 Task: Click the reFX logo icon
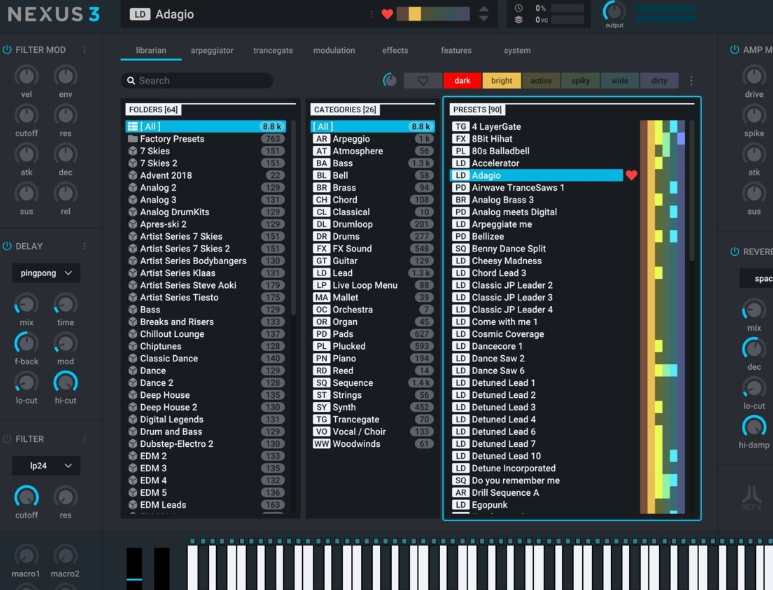click(x=752, y=497)
